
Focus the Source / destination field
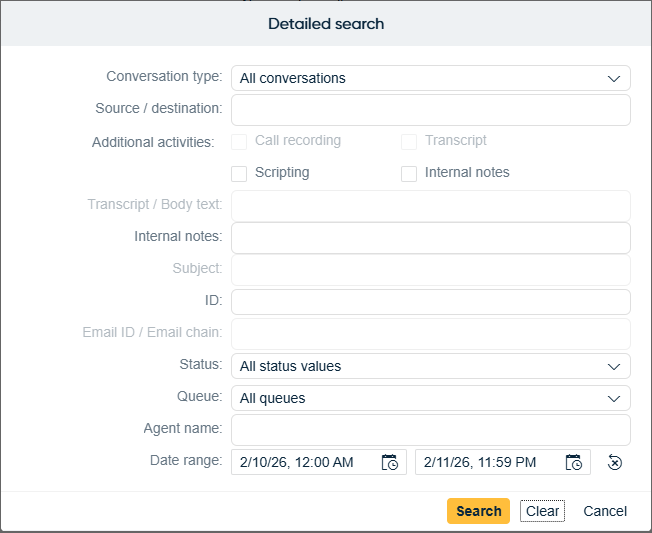click(431, 110)
